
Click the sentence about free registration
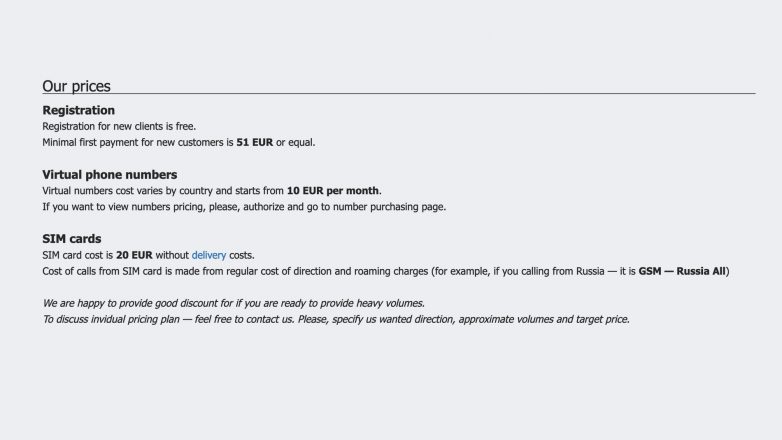pyautogui.click(x=119, y=126)
